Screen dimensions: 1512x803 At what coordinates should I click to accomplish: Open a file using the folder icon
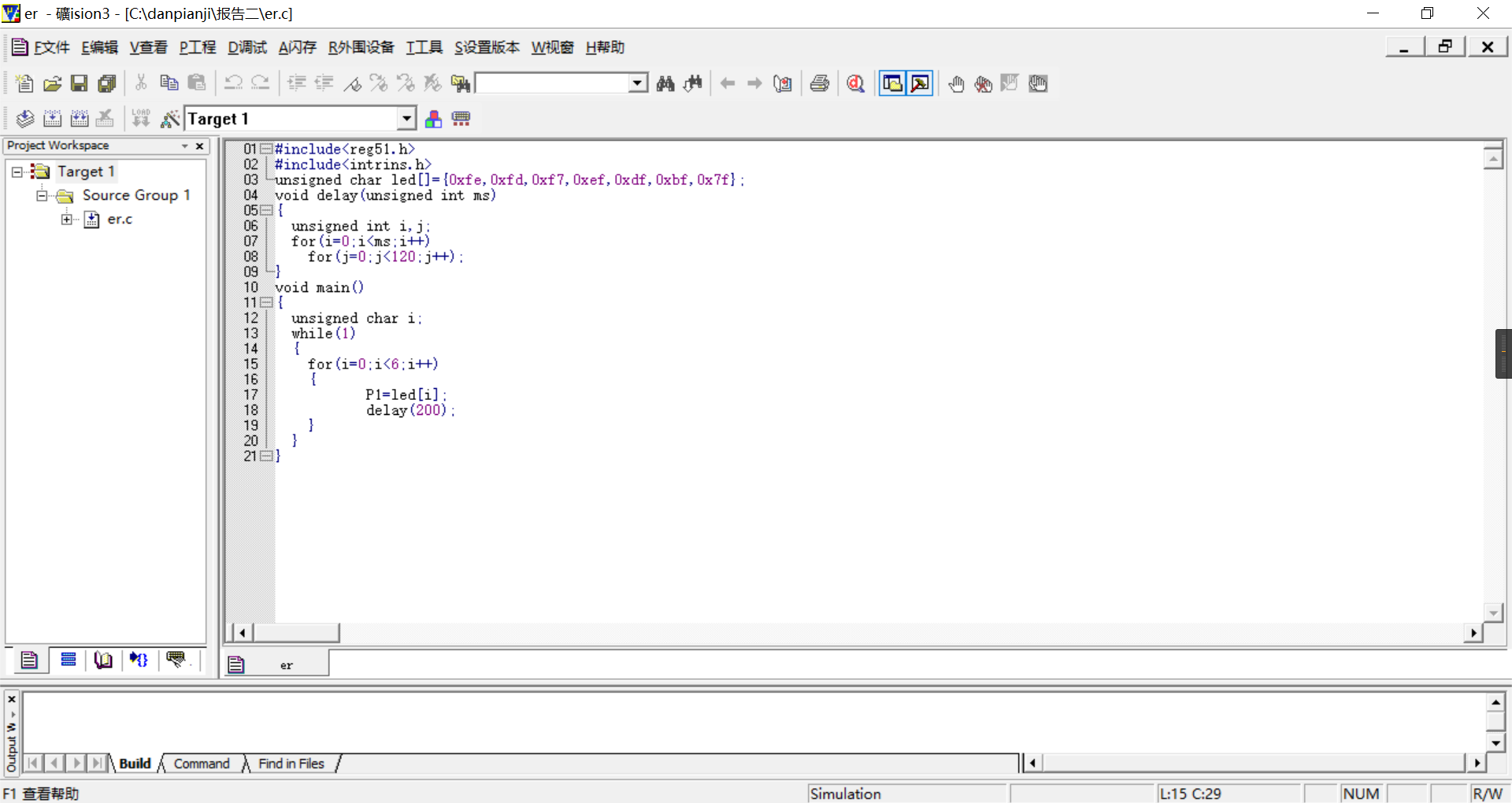pos(52,83)
